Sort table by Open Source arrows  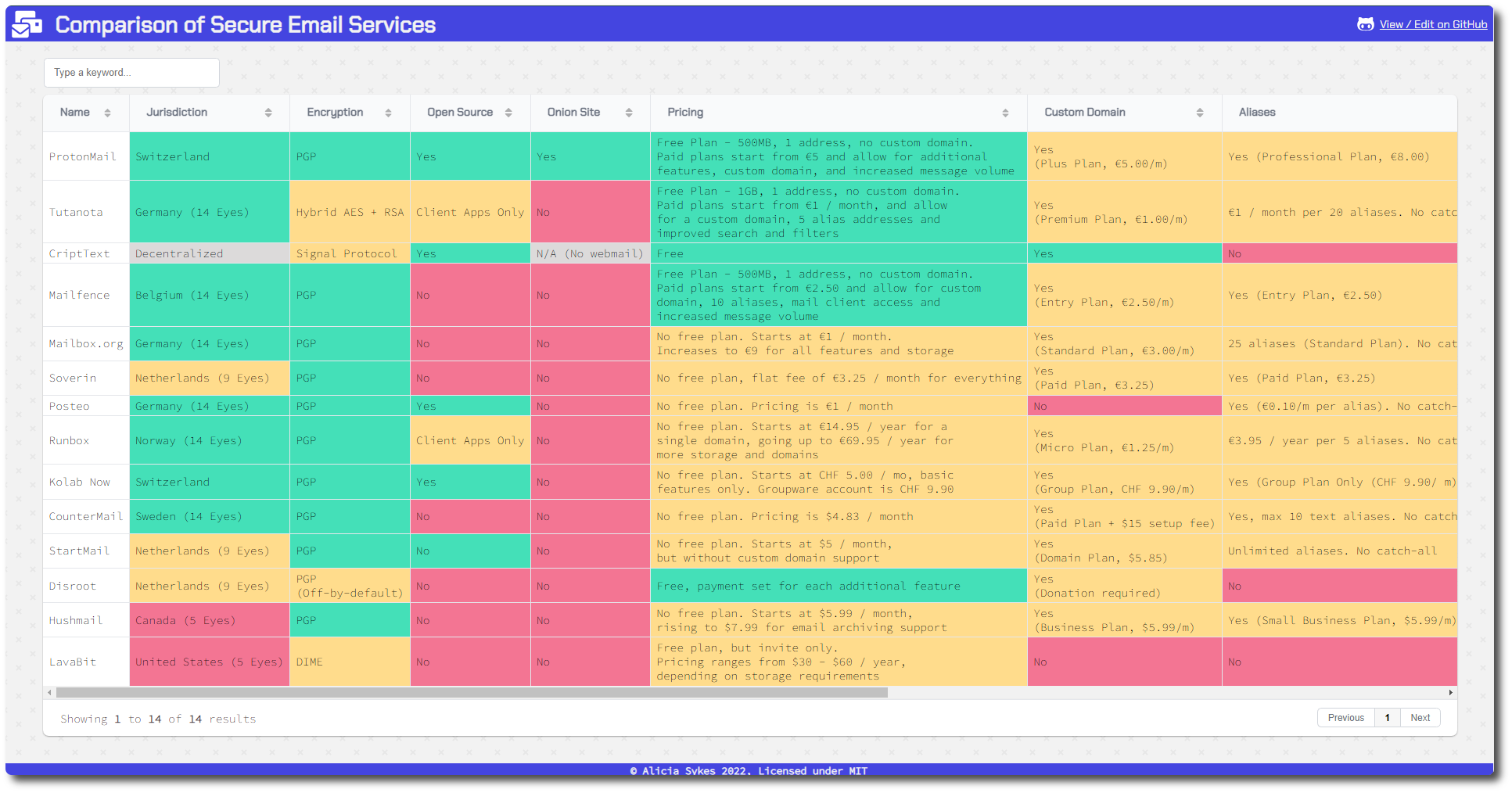pyautogui.click(x=508, y=113)
